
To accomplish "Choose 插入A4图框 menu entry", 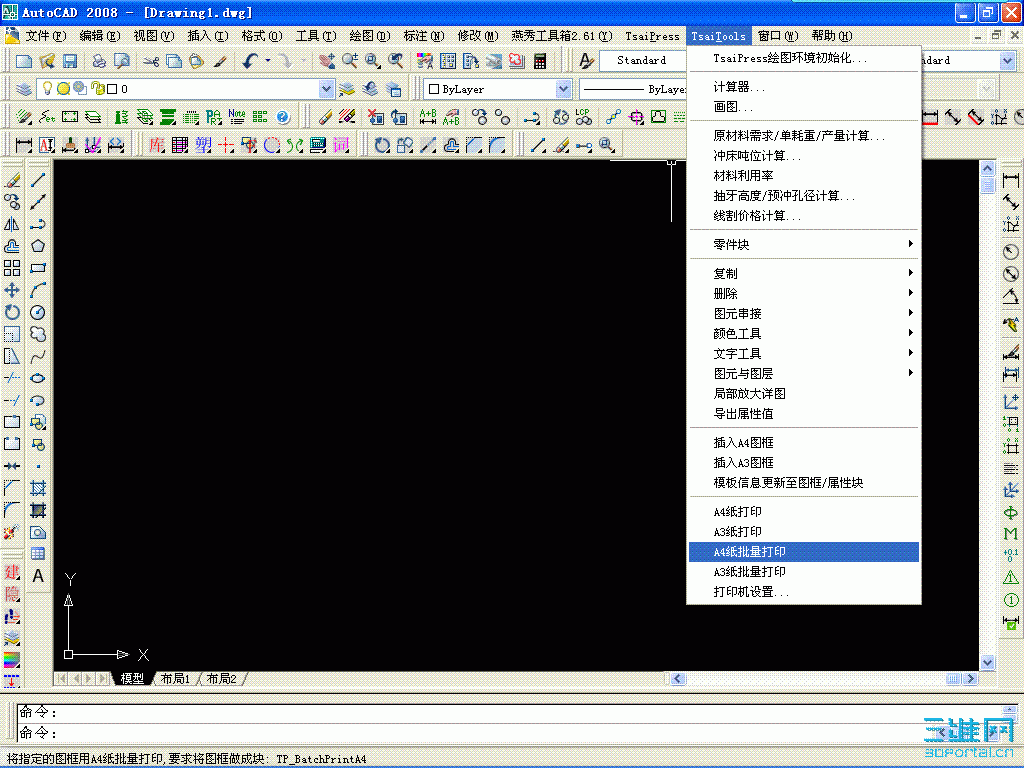I will (805, 443).
